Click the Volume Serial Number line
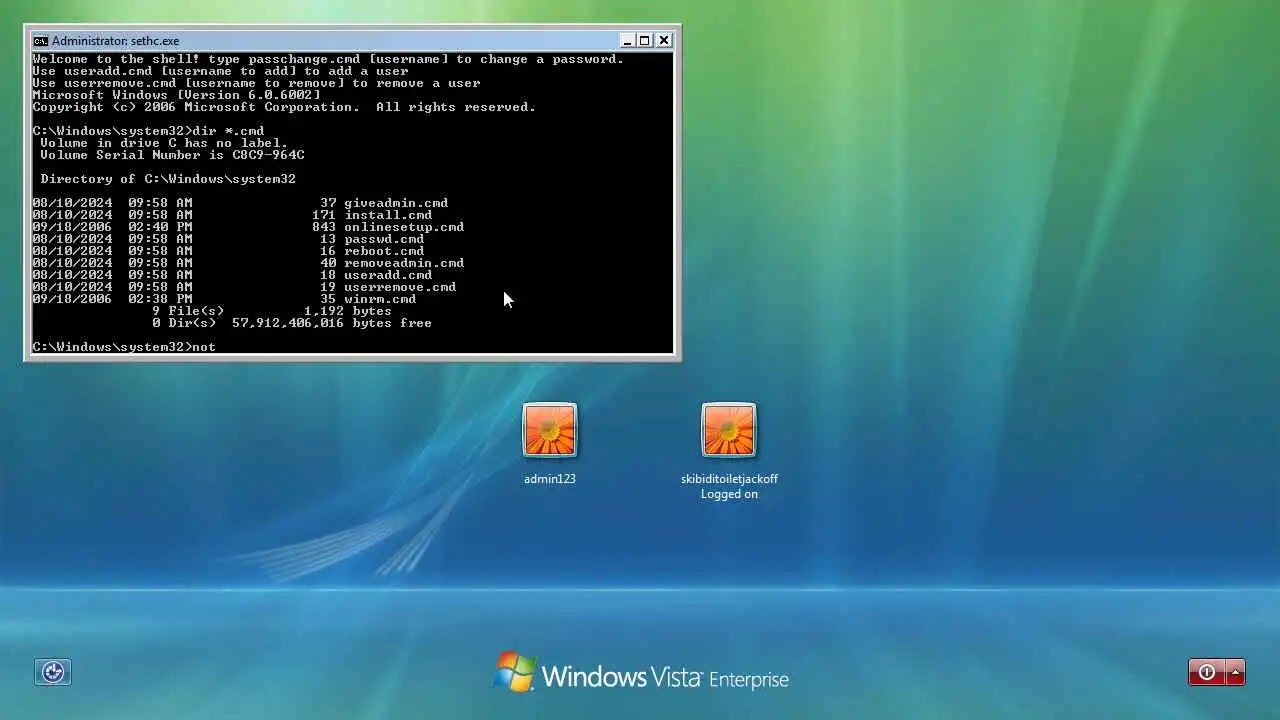 [172, 155]
